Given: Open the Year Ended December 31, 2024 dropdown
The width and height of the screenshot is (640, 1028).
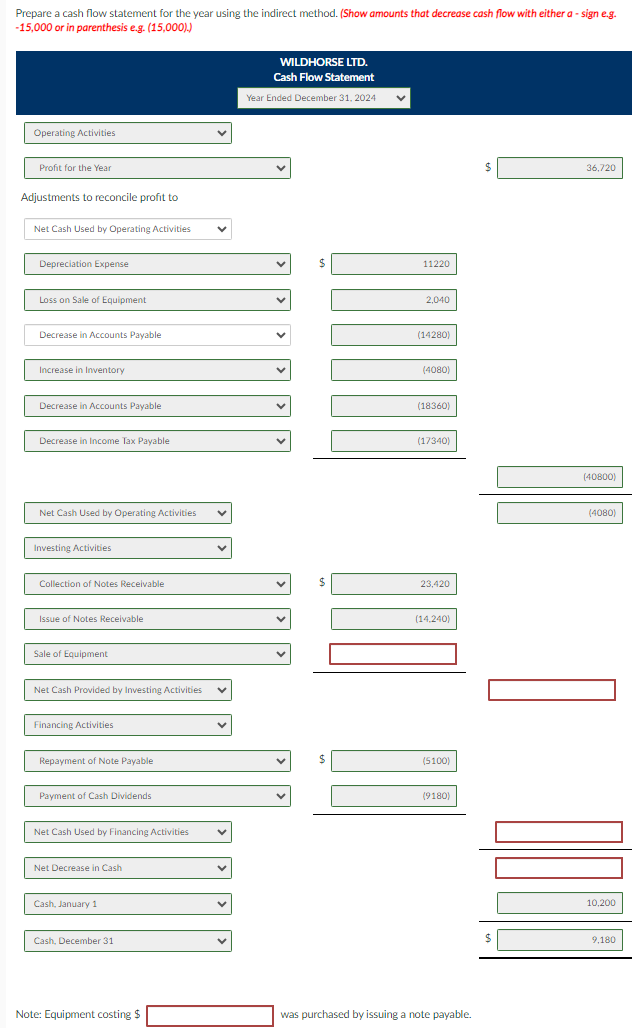Looking at the screenshot, I should pos(323,97).
